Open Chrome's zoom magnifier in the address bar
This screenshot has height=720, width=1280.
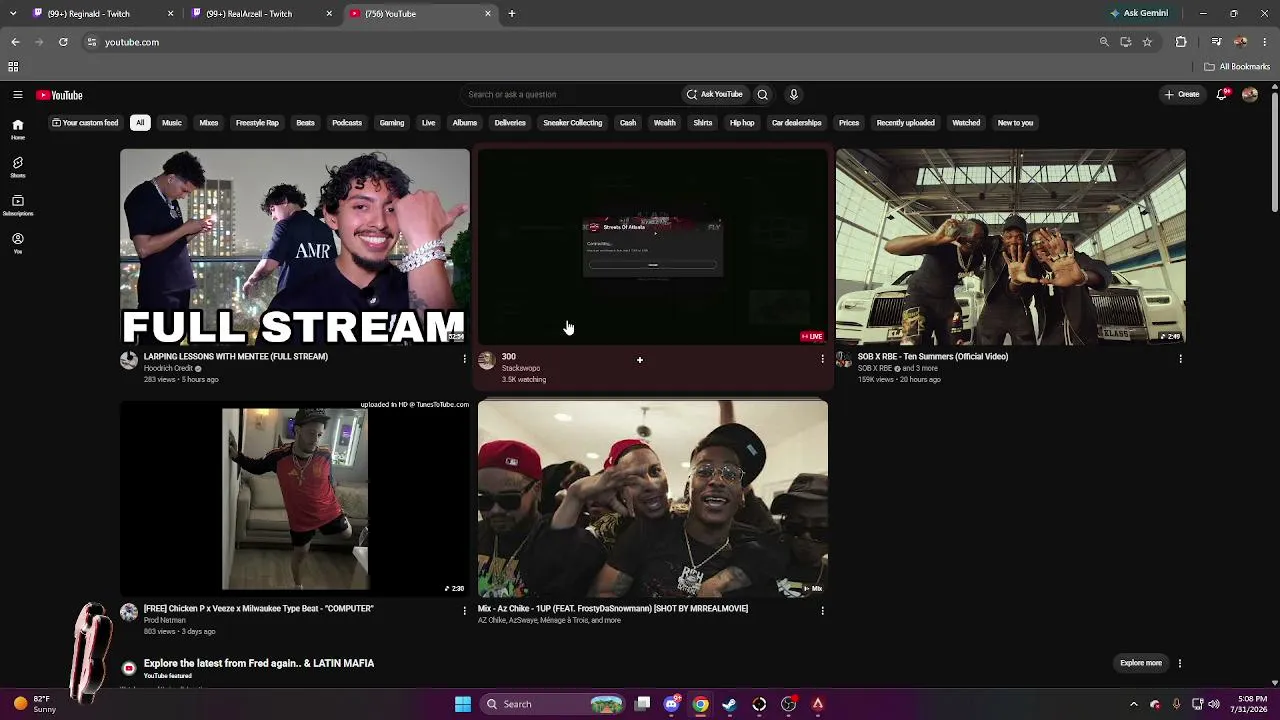point(1104,42)
